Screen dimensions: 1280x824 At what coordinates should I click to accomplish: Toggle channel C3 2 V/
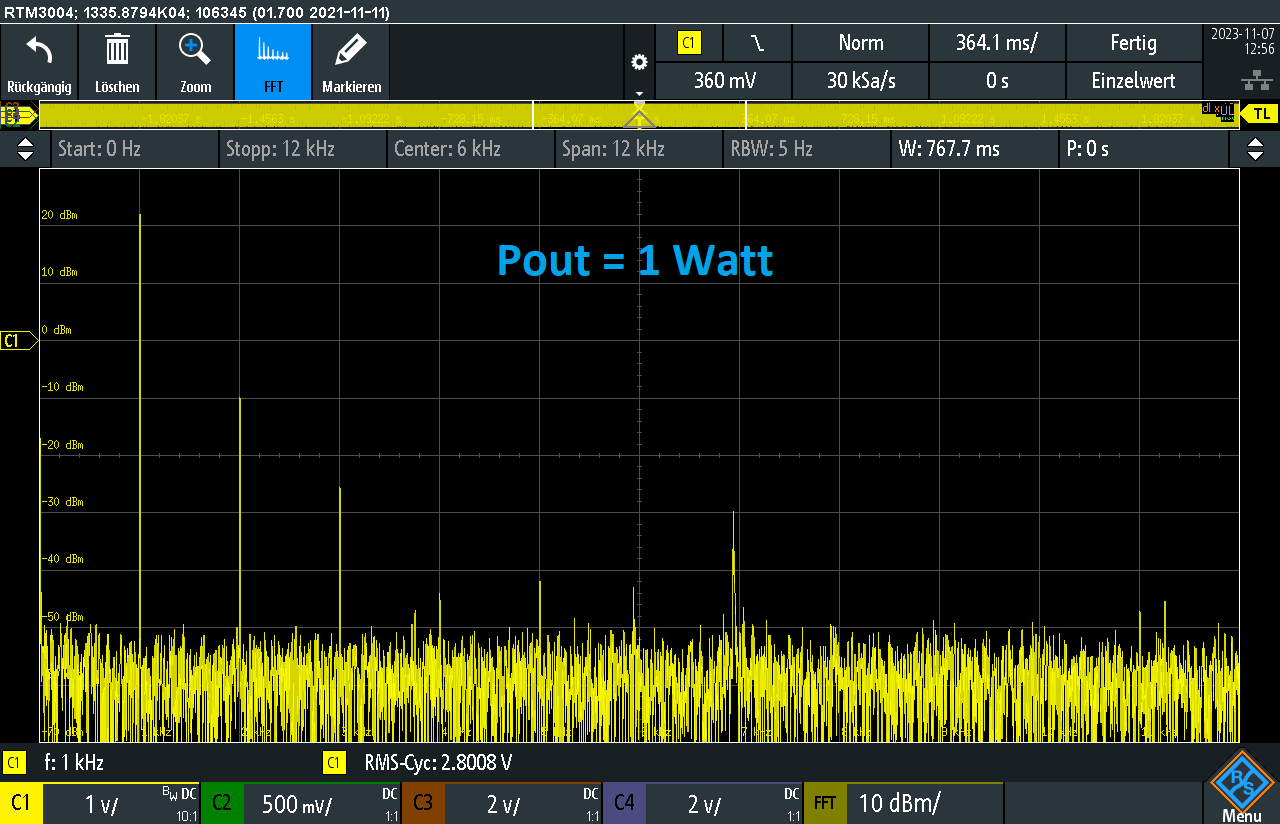(x=502, y=803)
